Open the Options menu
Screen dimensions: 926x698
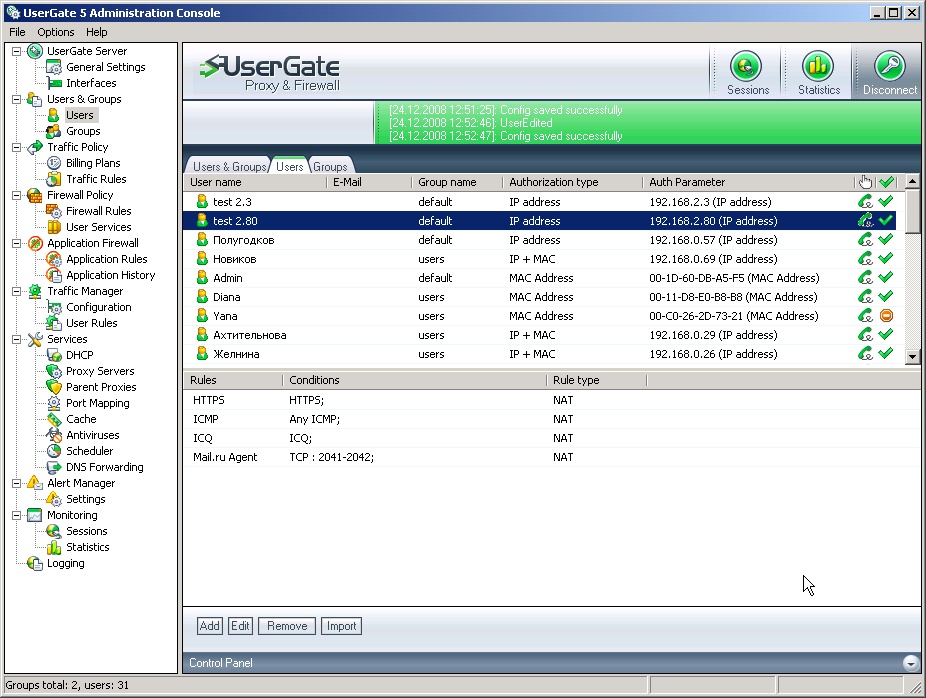point(56,32)
